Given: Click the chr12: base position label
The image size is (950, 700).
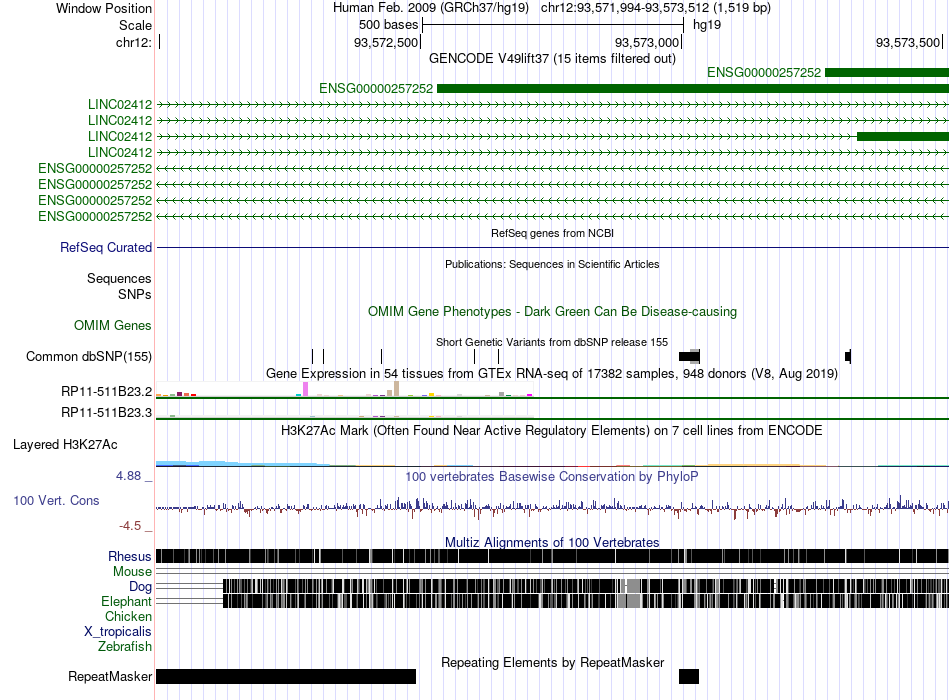Looking at the screenshot, I should (x=134, y=42).
